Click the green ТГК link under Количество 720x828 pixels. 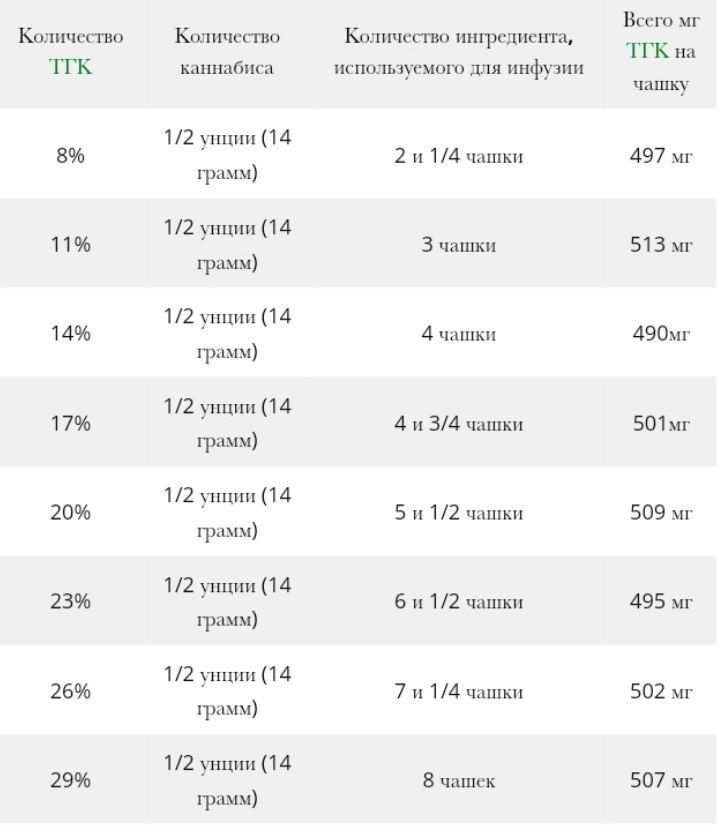(x=70, y=67)
